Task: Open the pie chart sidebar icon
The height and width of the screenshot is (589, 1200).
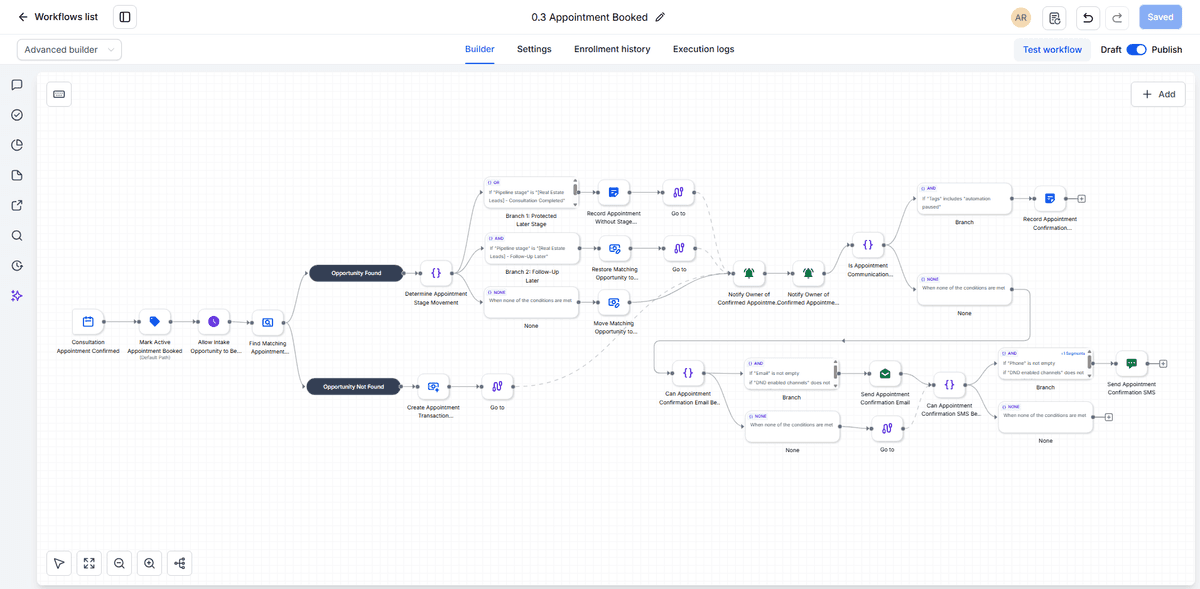Action: coord(17,145)
